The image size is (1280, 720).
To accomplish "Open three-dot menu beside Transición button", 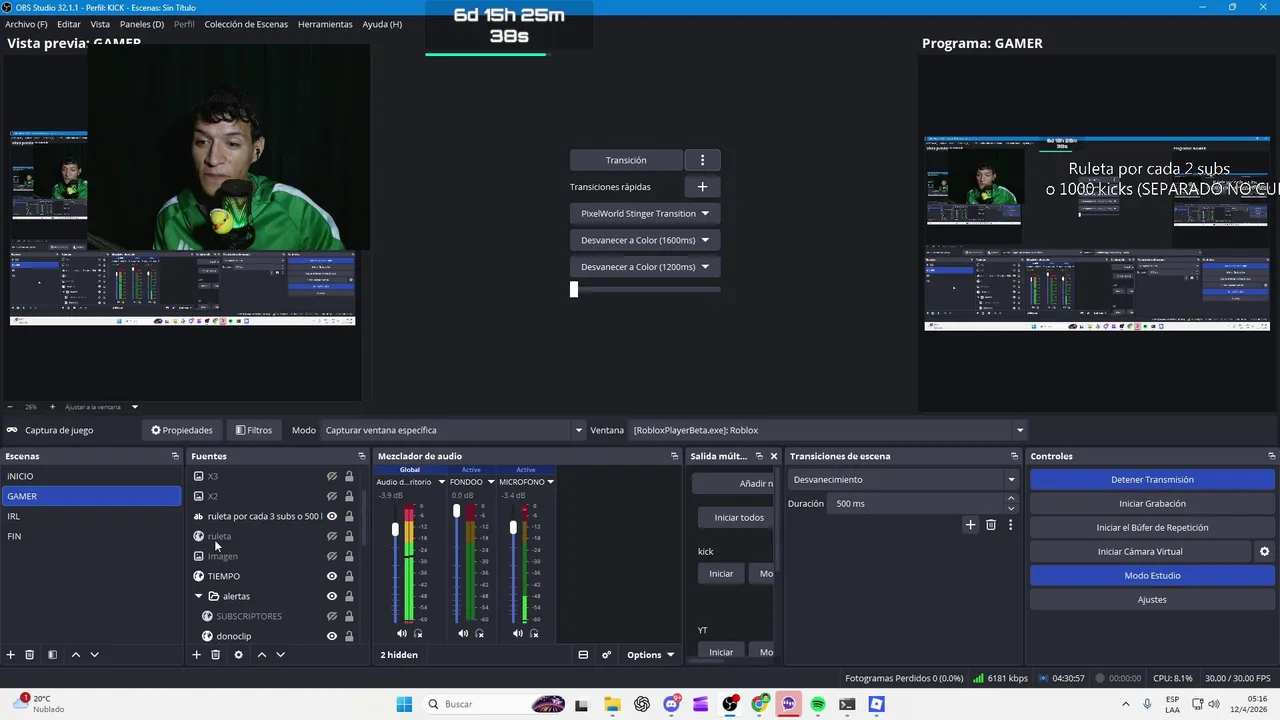I will point(702,160).
